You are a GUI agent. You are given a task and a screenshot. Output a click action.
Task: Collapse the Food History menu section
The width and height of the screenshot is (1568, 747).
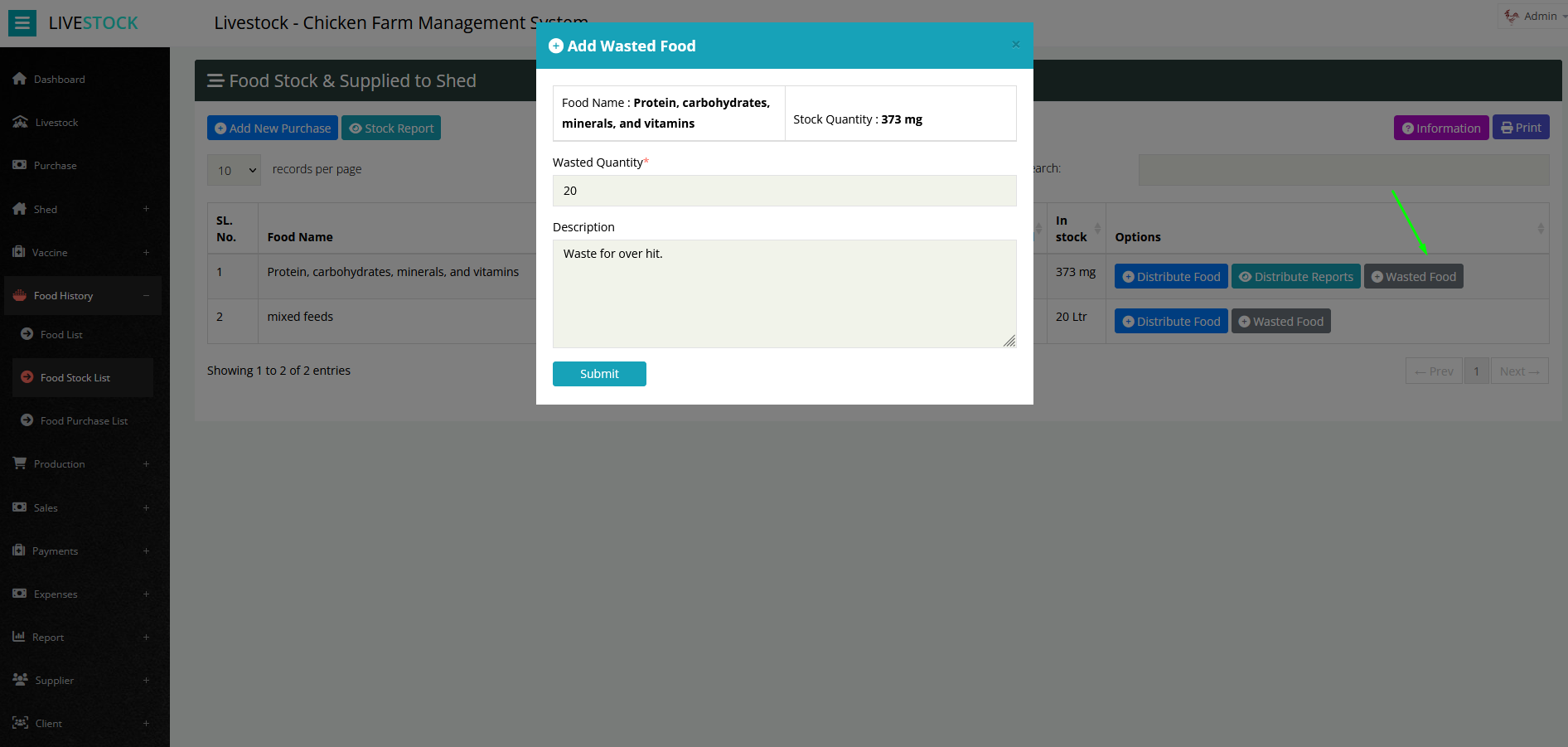point(146,296)
